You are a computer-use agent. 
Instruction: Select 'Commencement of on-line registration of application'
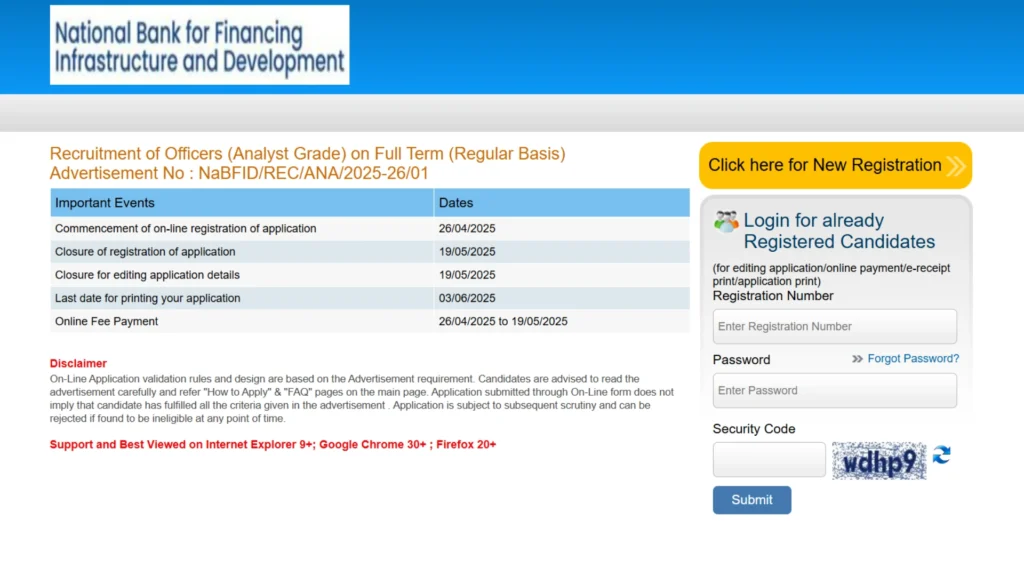(x=185, y=229)
